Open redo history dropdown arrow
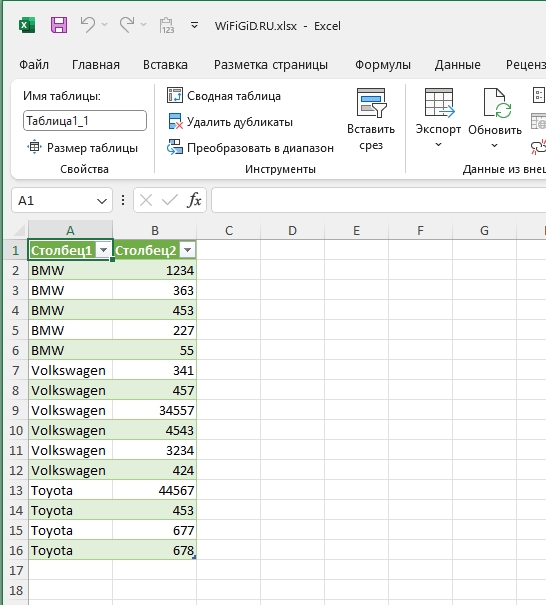This screenshot has width=546, height=605. point(143,25)
